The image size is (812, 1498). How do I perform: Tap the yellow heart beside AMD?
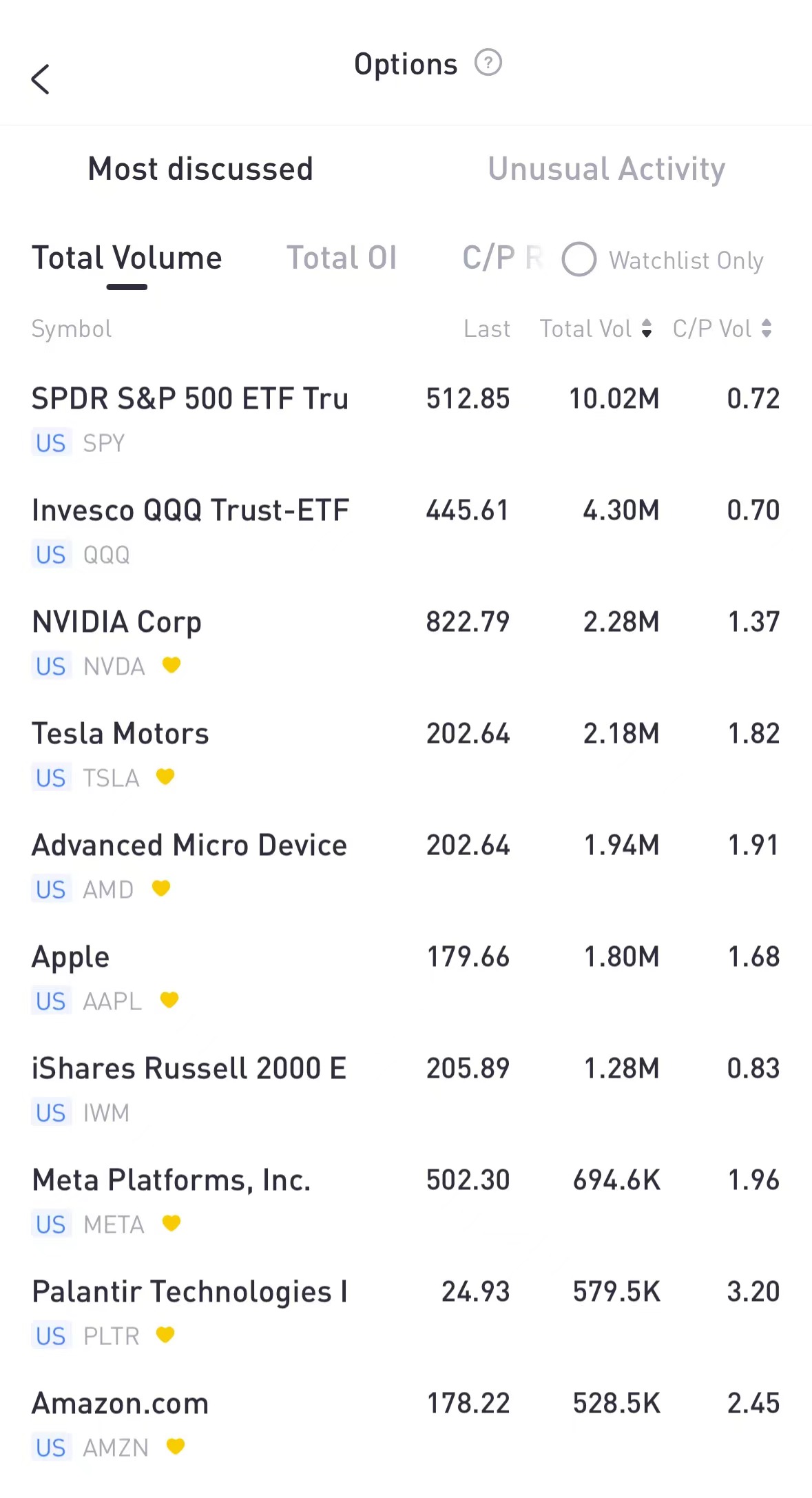(161, 888)
